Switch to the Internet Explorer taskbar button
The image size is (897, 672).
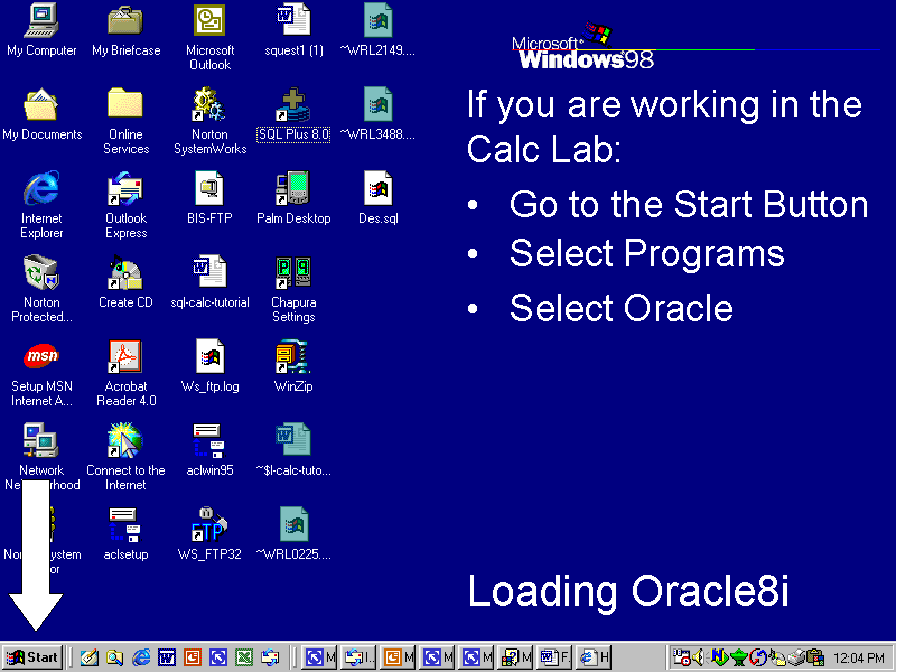point(594,658)
